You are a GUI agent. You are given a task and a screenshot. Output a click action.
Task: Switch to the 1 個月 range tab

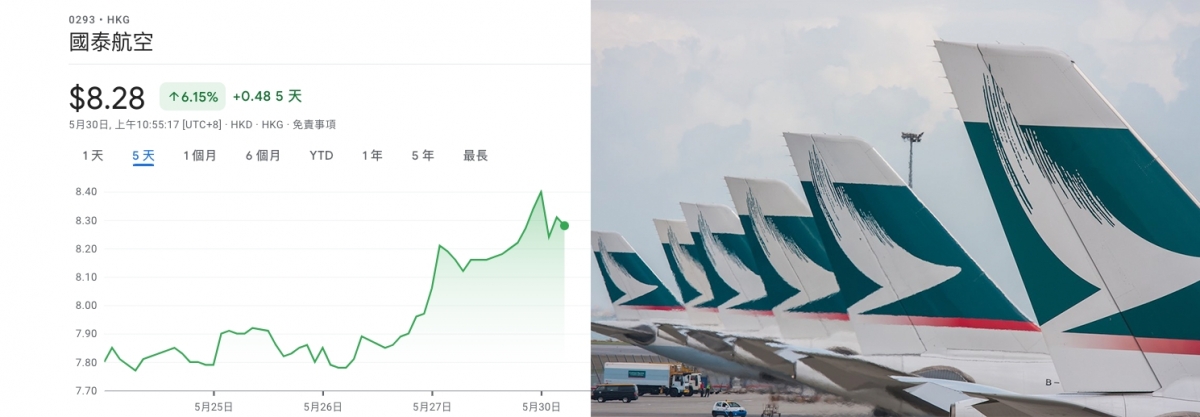pos(199,155)
